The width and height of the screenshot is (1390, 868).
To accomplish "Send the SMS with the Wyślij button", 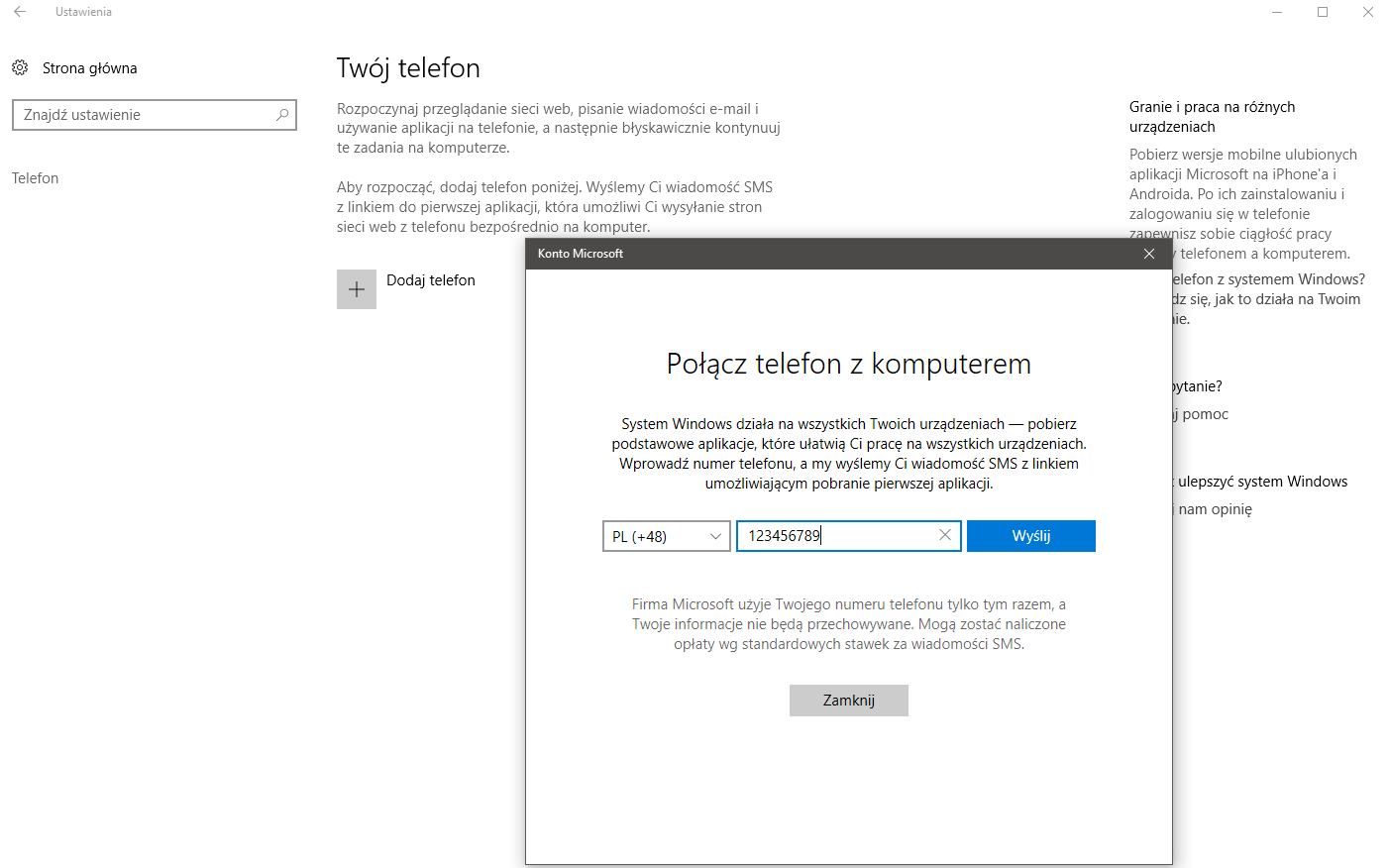I will 1031,536.
